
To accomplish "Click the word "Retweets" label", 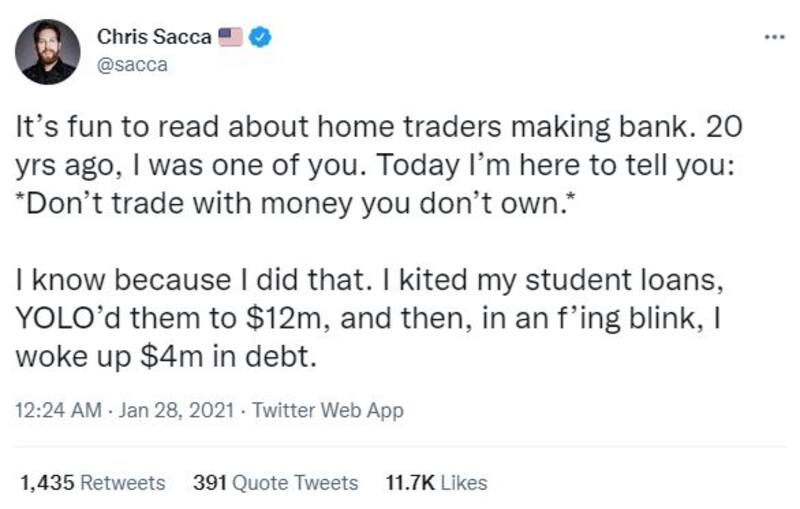I will coord(122,483).
